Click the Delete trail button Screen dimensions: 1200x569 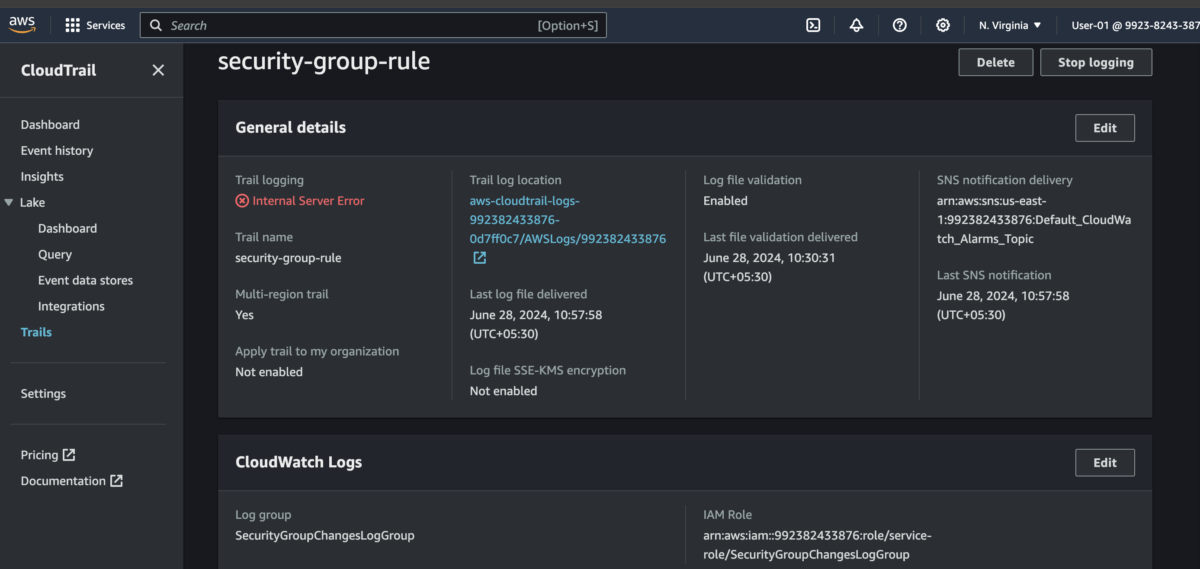pyautogui.click(x=995, y=62)
